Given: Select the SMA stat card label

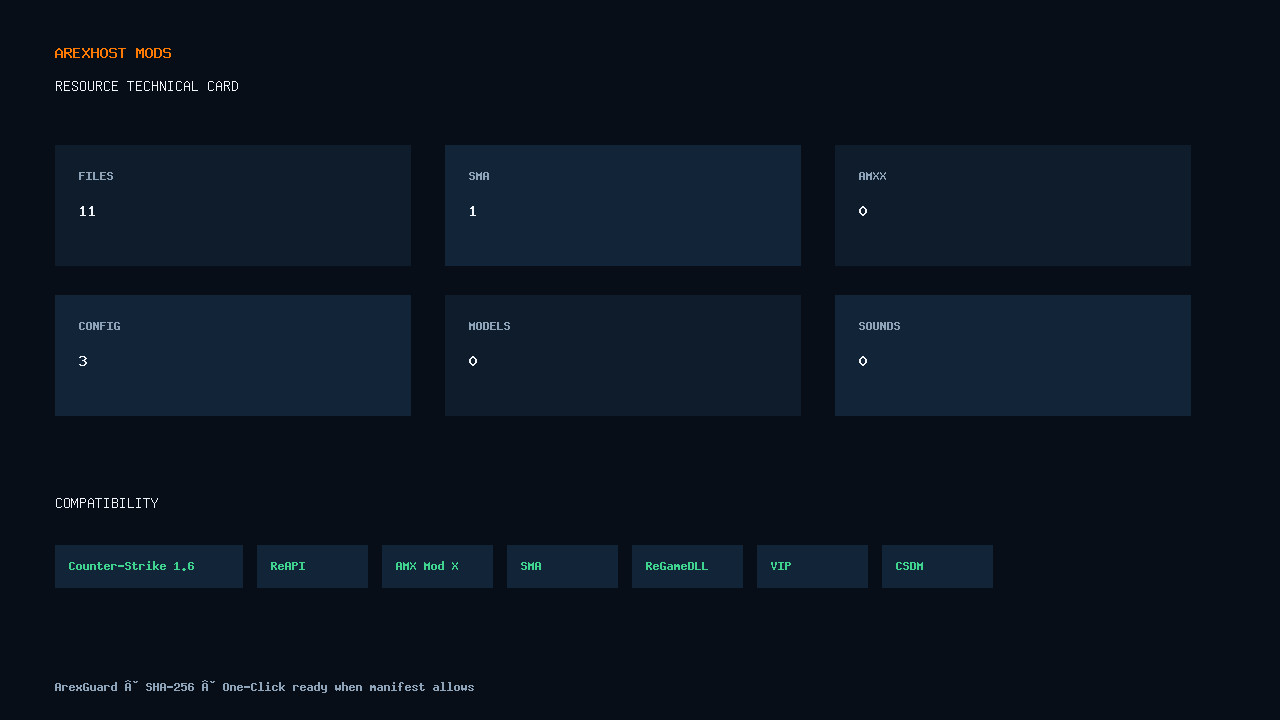Looking at the screenshot, I should tap(479, 176).
